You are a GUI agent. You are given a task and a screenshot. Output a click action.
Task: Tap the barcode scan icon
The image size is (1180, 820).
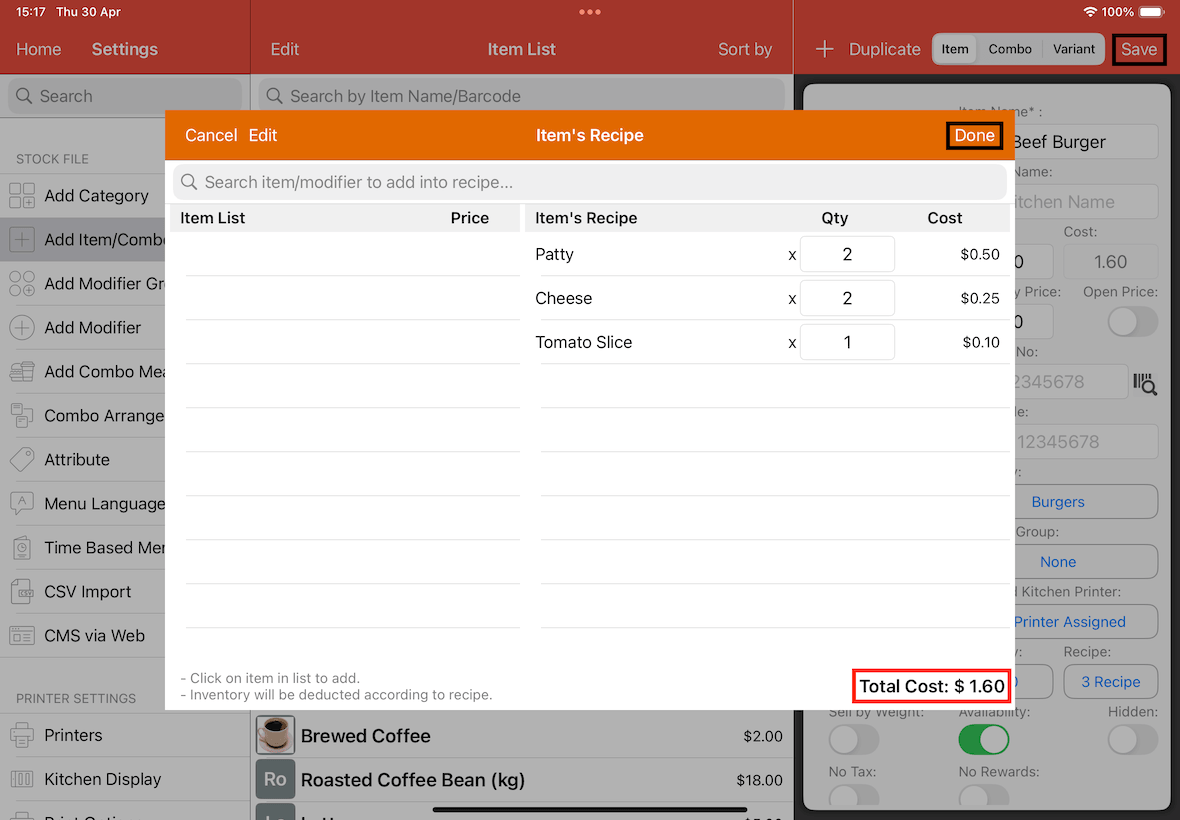[x=1145, y=383]
